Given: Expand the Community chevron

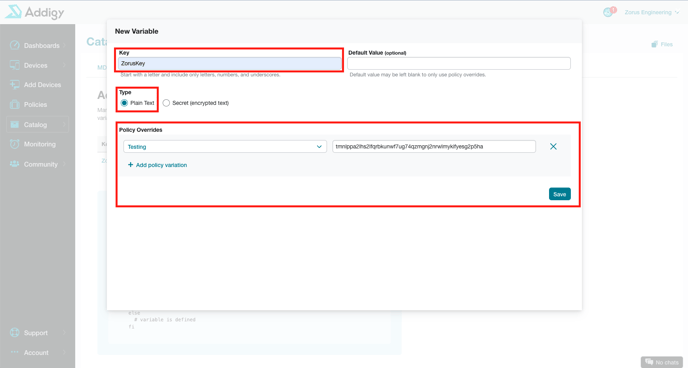Looking at the screenshot, I should [64, 164].
